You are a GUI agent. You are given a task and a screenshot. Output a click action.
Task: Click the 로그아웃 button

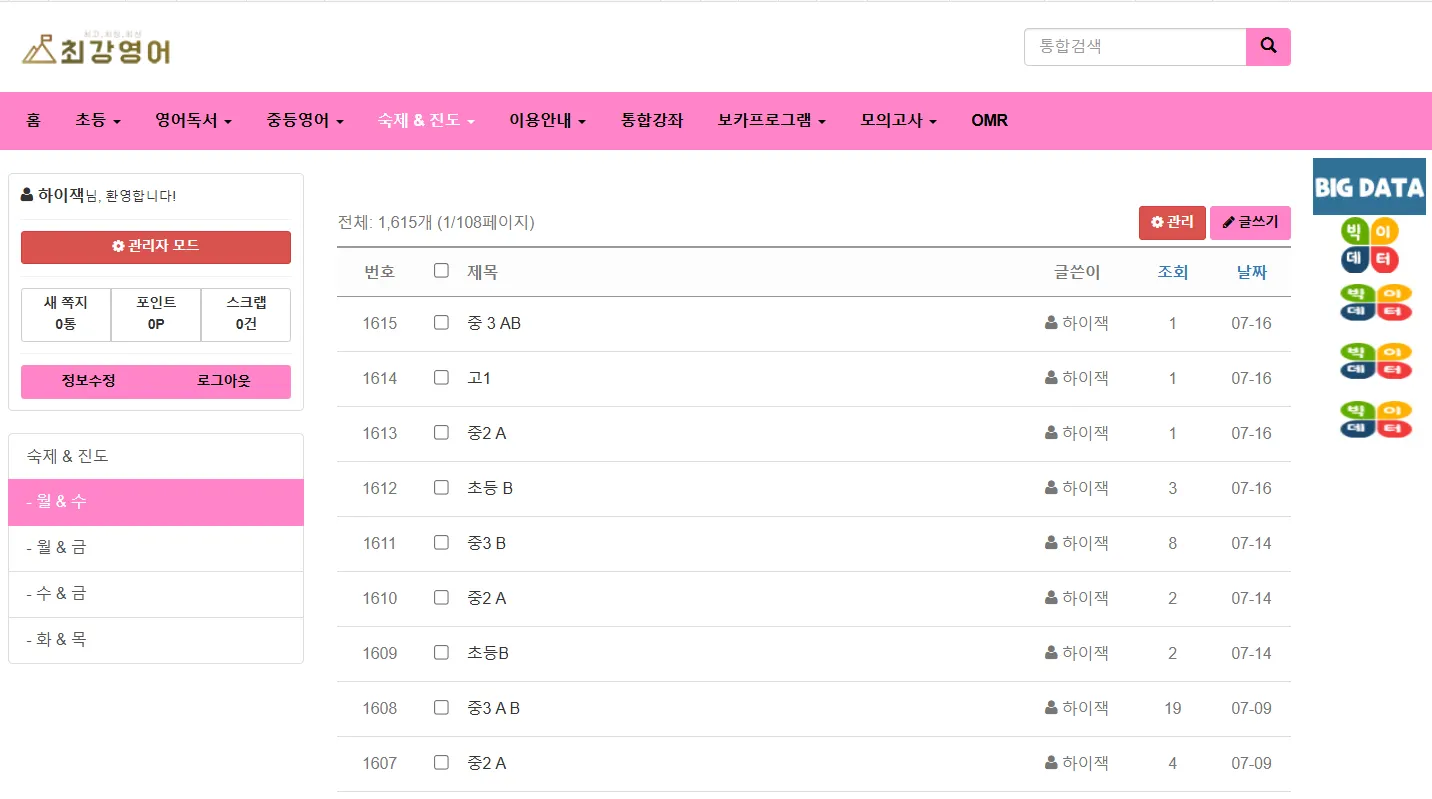point(224,381)
